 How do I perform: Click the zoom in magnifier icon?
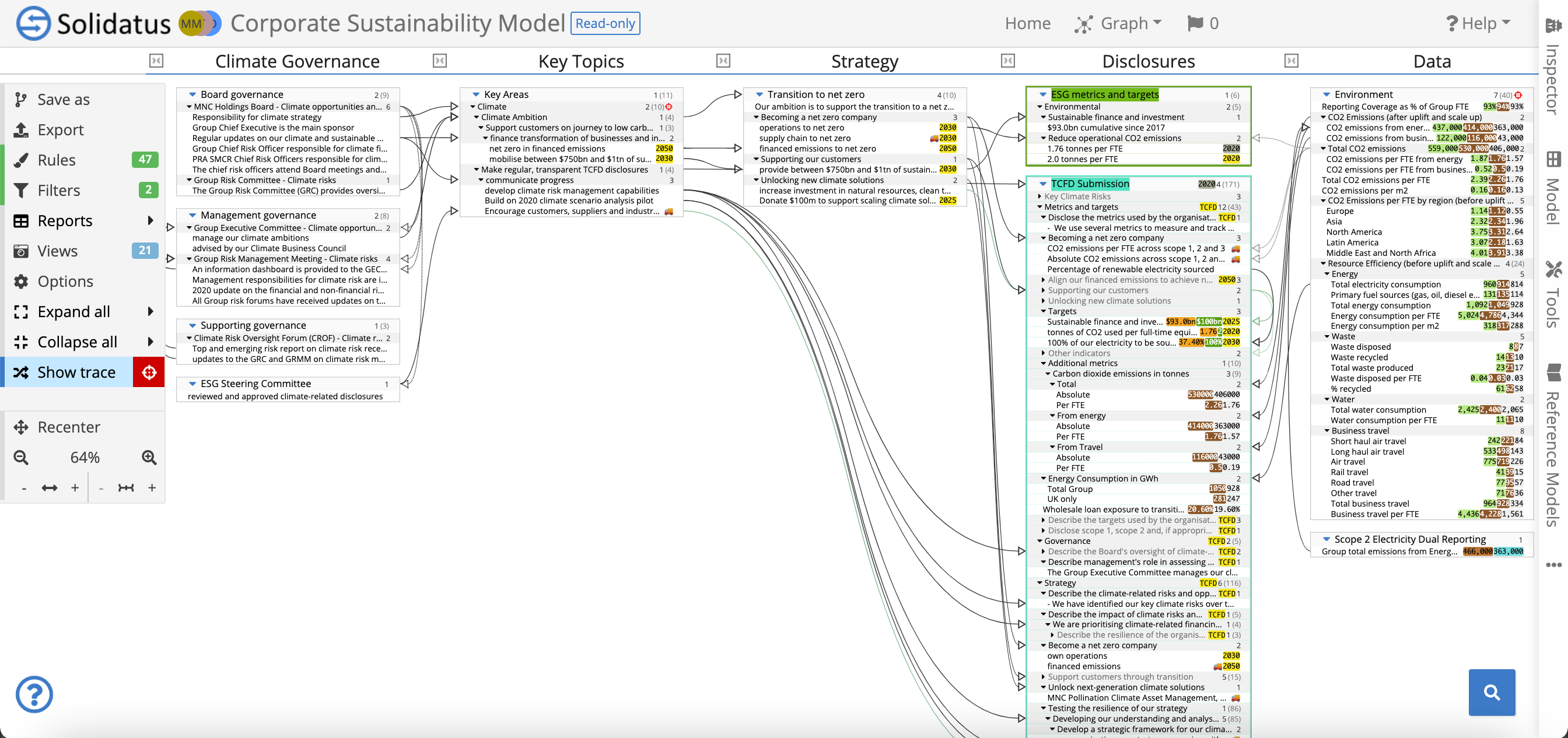149,458
